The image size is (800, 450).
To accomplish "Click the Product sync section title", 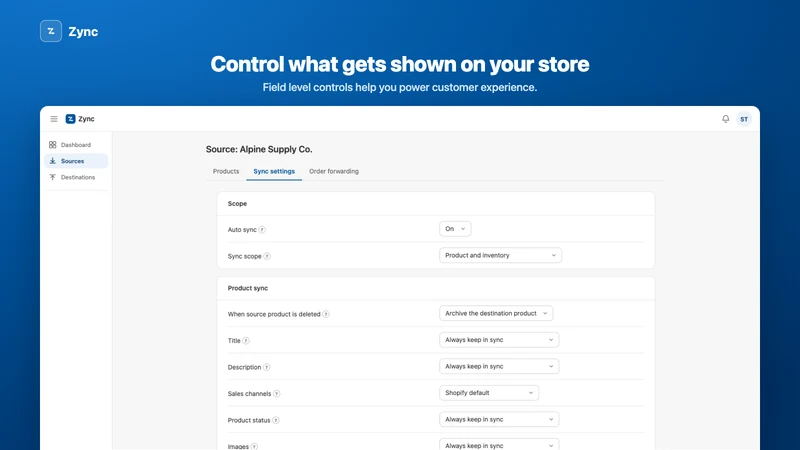I will (247, 288).
